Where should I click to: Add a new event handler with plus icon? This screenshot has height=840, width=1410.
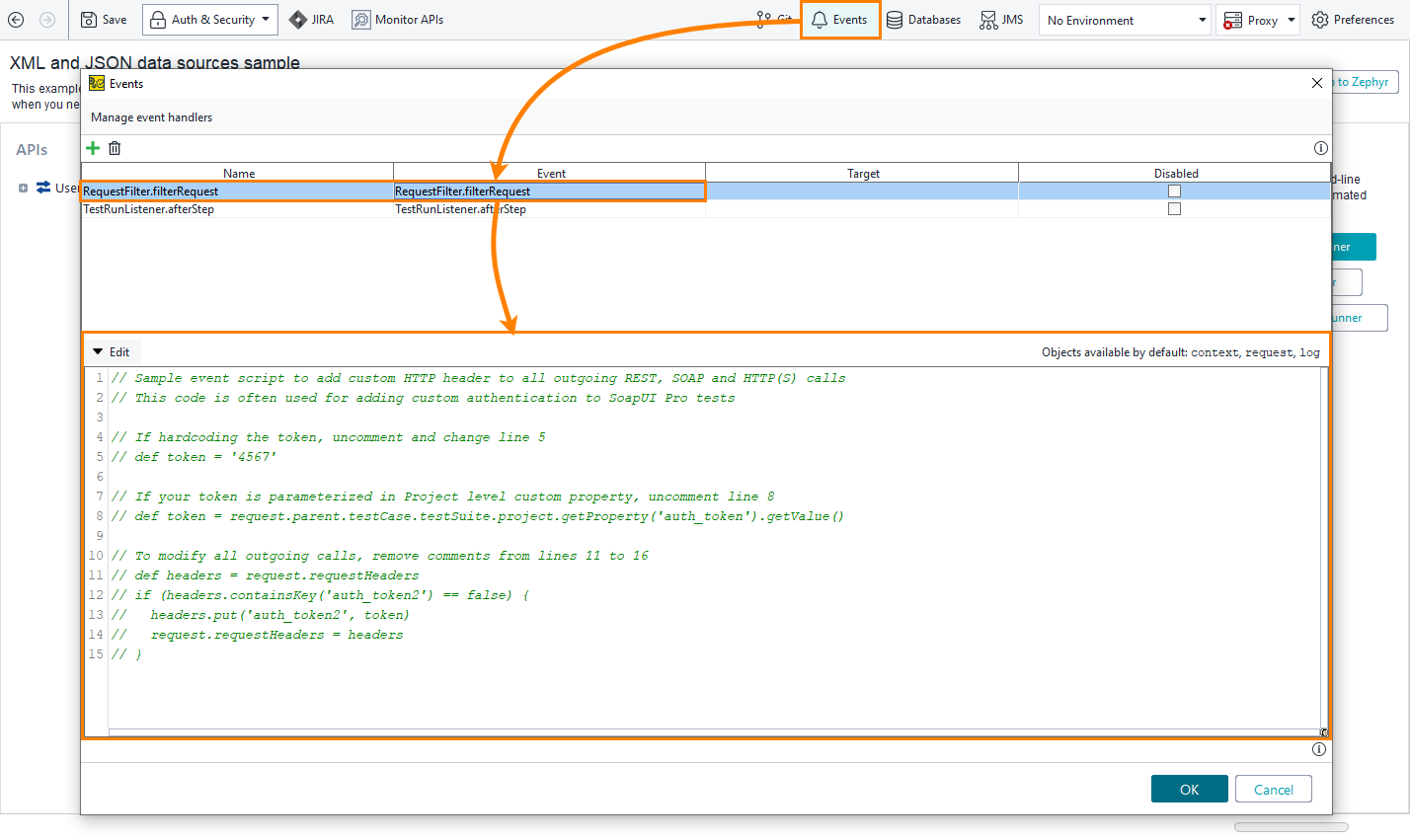(x=93, y=148)
